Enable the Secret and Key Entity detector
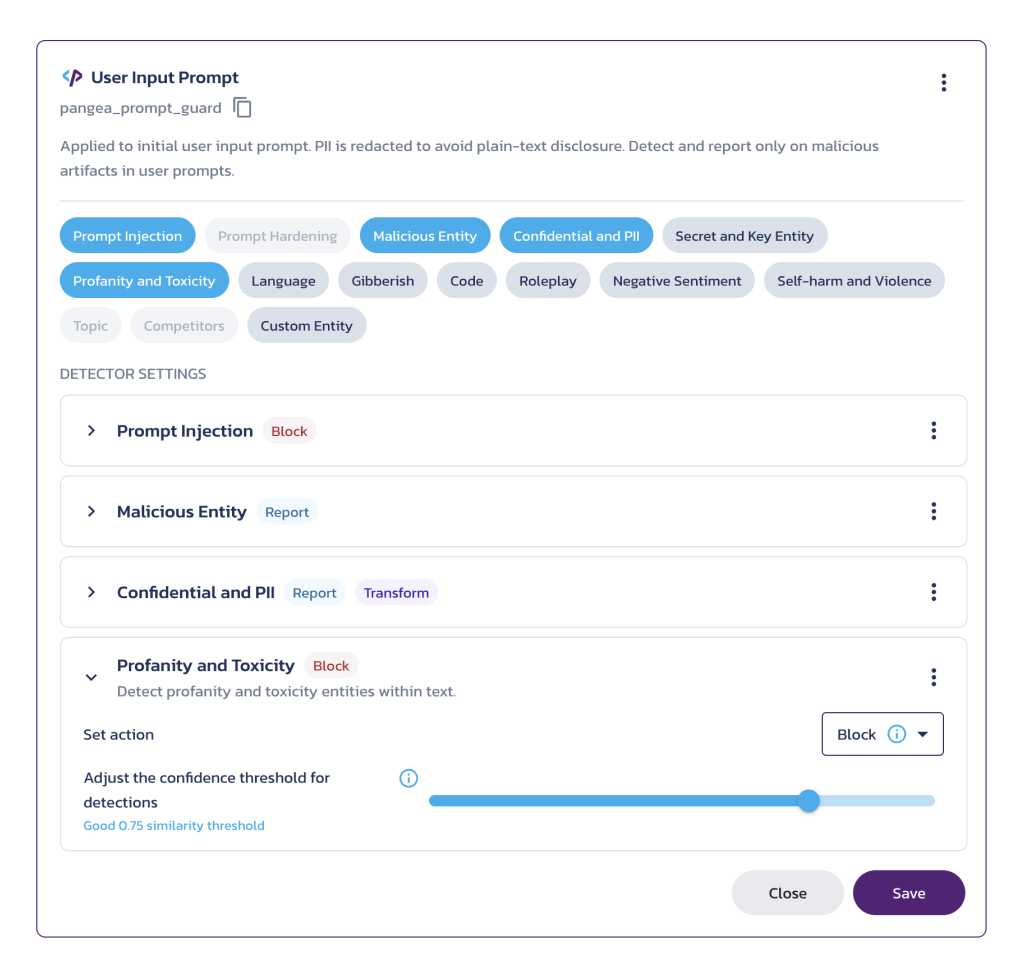 [744, 236]
